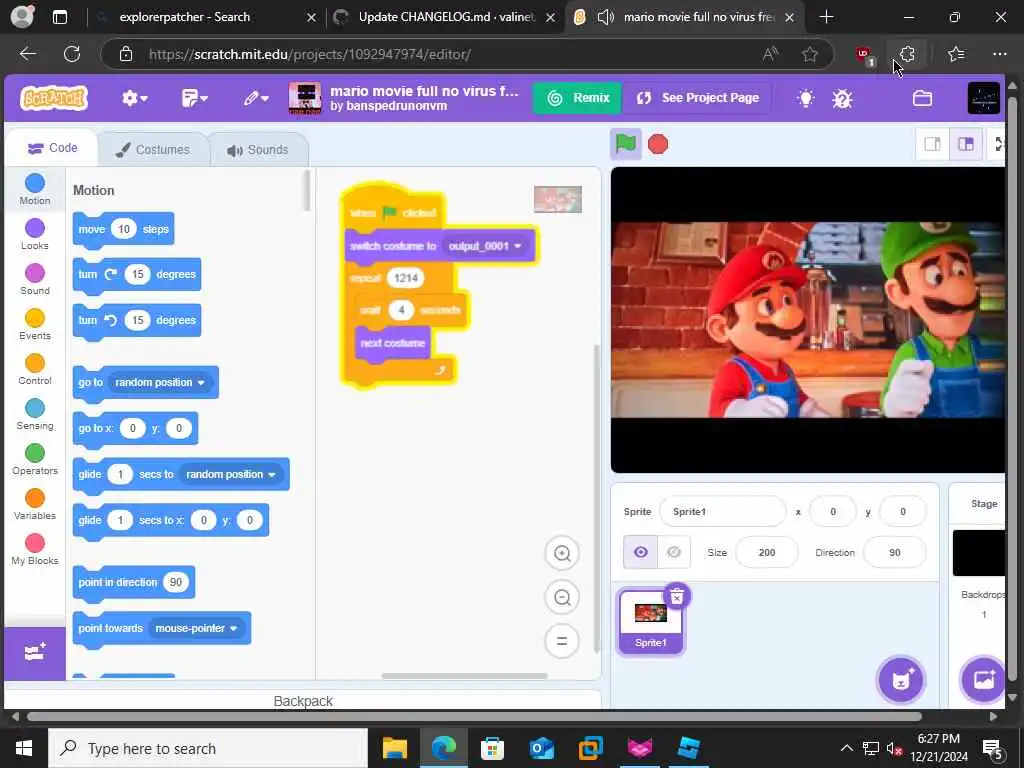The image size is (1024, 768).
Task: Select the Sound block category
Action: click(35, 280)
